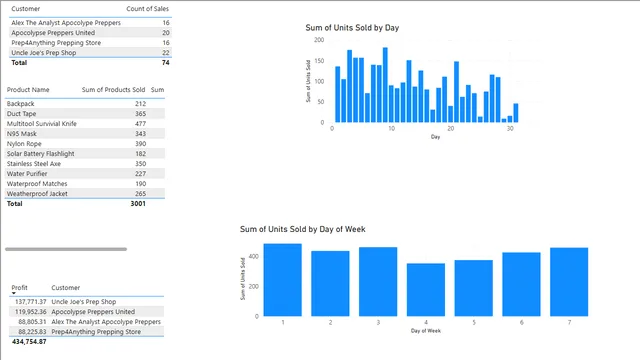Click the bar for day of week 3
640x360 pixels.
point(378,282)
